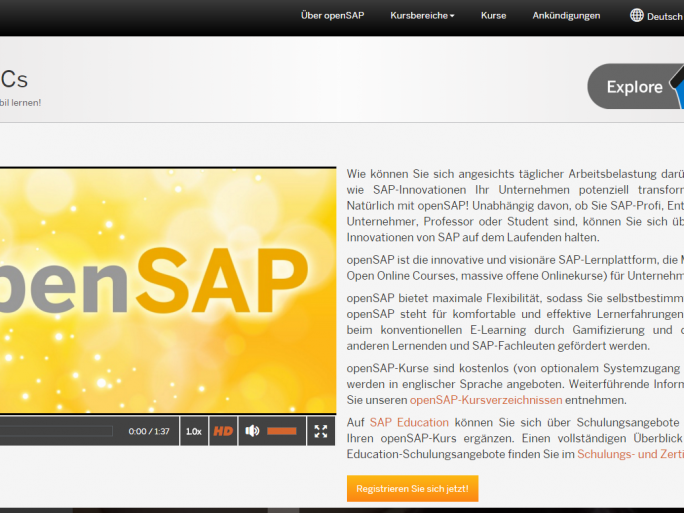Adjust the orange volume slider
684x513 pixels.
[x=282, y=431]
